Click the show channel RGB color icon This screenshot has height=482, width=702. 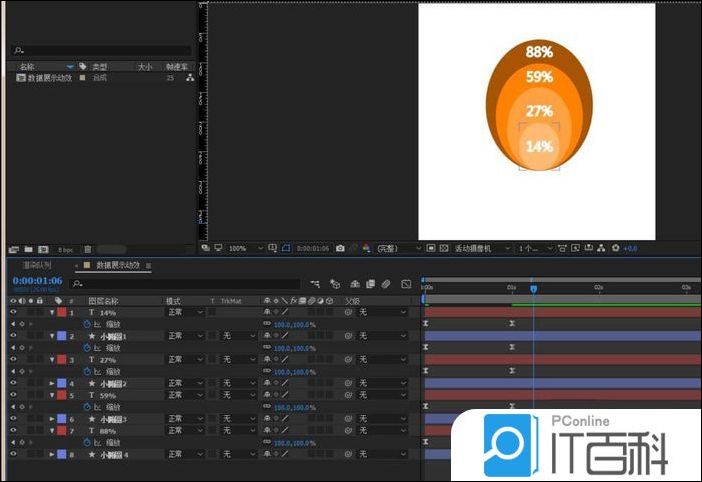tap(366, 248)
